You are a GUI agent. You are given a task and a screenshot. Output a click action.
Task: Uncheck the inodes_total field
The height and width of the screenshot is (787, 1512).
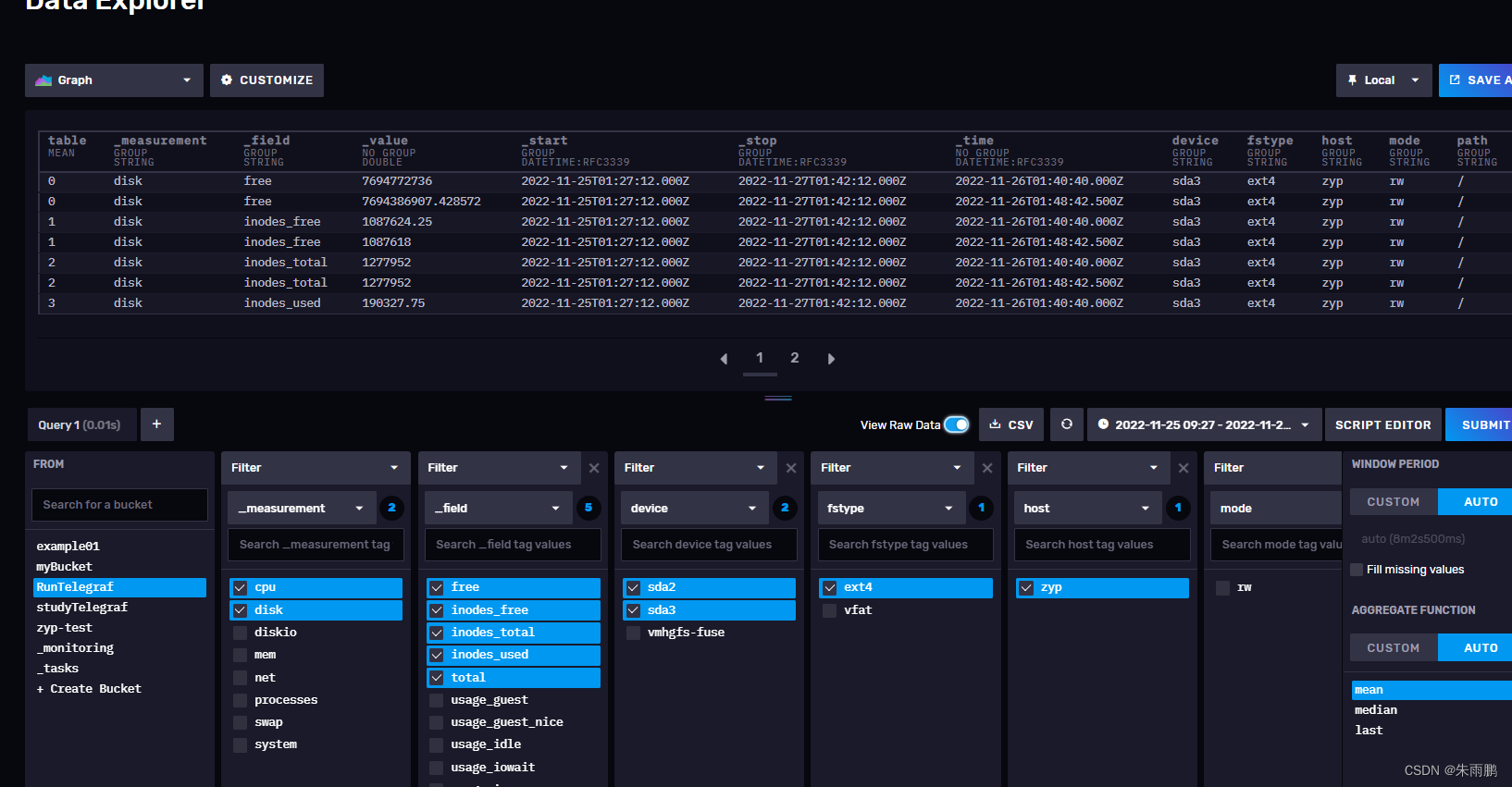(513, 633)
